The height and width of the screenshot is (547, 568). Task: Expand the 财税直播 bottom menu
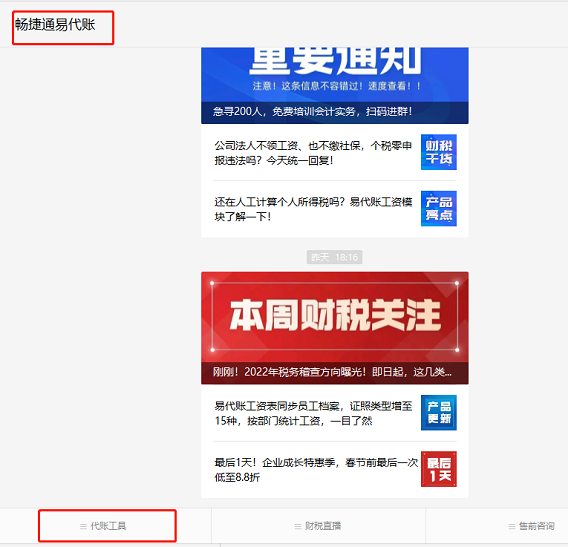318,526
